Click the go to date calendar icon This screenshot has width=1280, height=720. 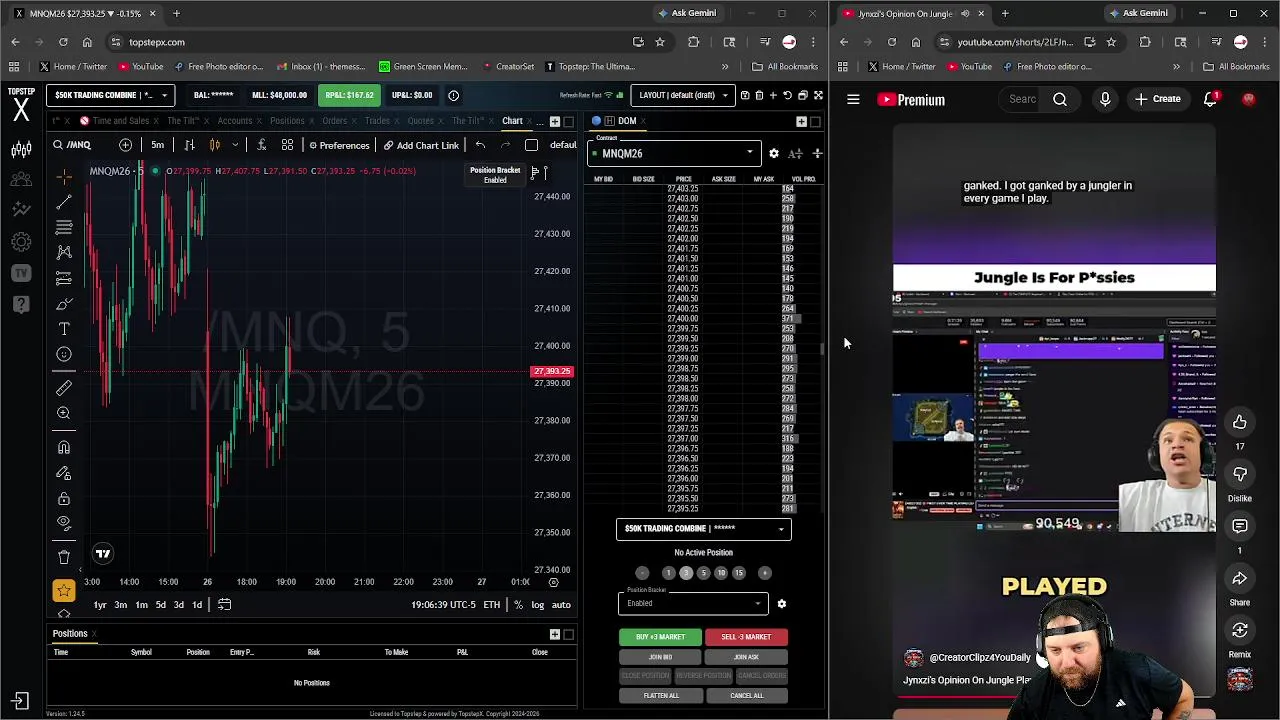(224, 604)
